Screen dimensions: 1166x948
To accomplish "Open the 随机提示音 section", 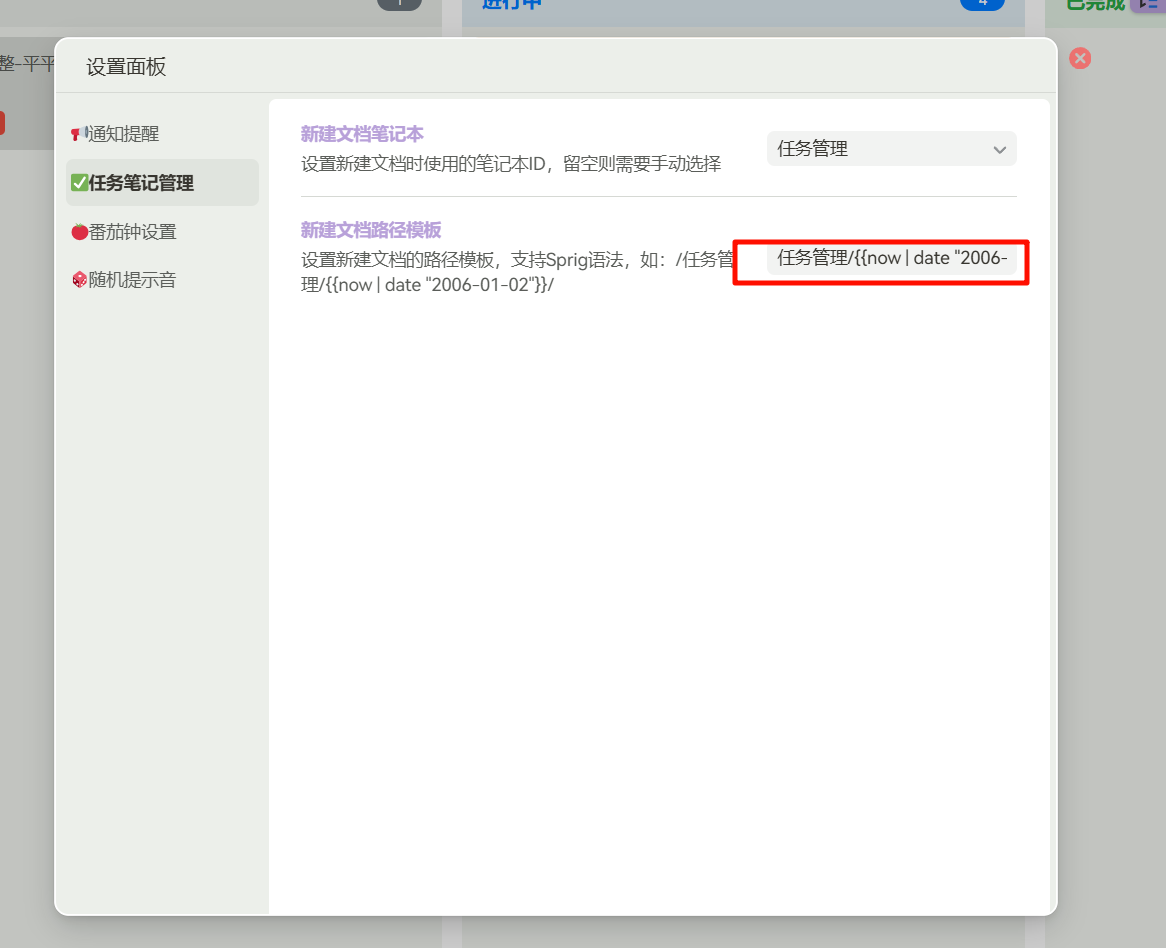I will (162, 280).
